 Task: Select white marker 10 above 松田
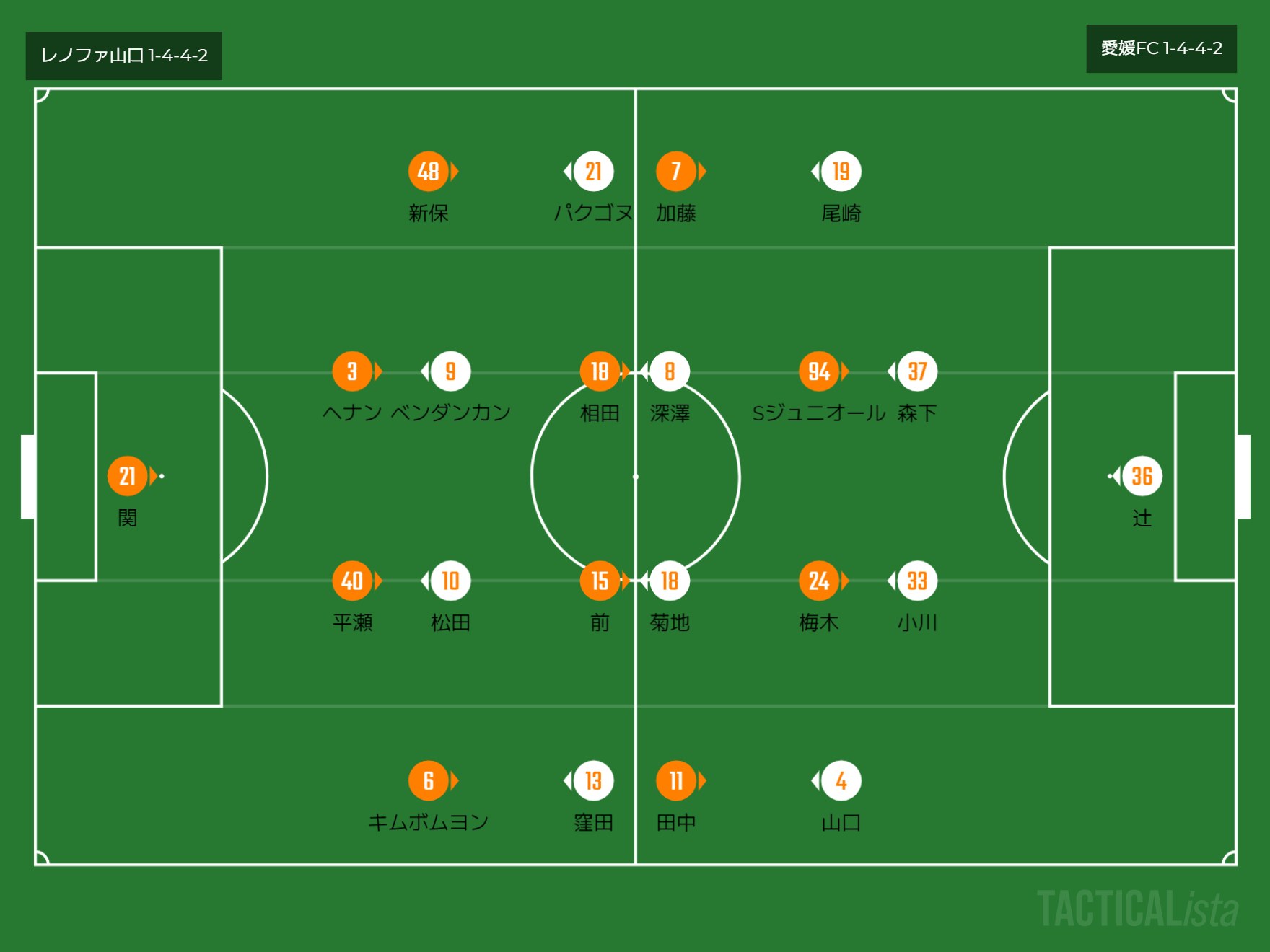tap(450, 581)
